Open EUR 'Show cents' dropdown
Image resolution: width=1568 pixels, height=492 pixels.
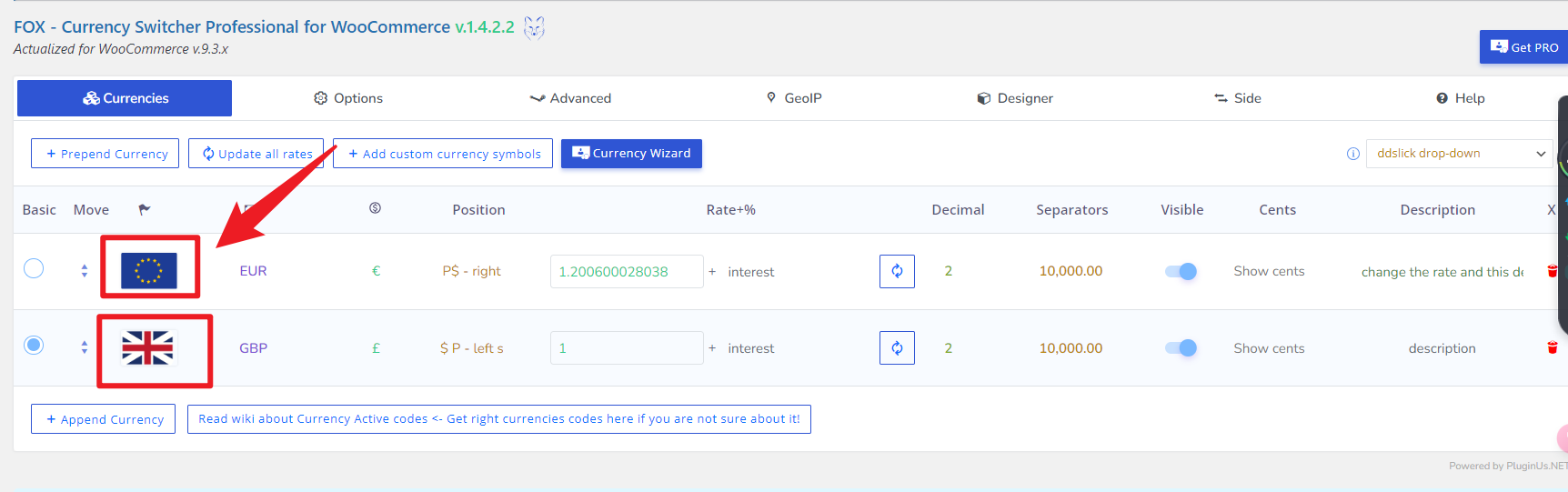[1269, 271]
